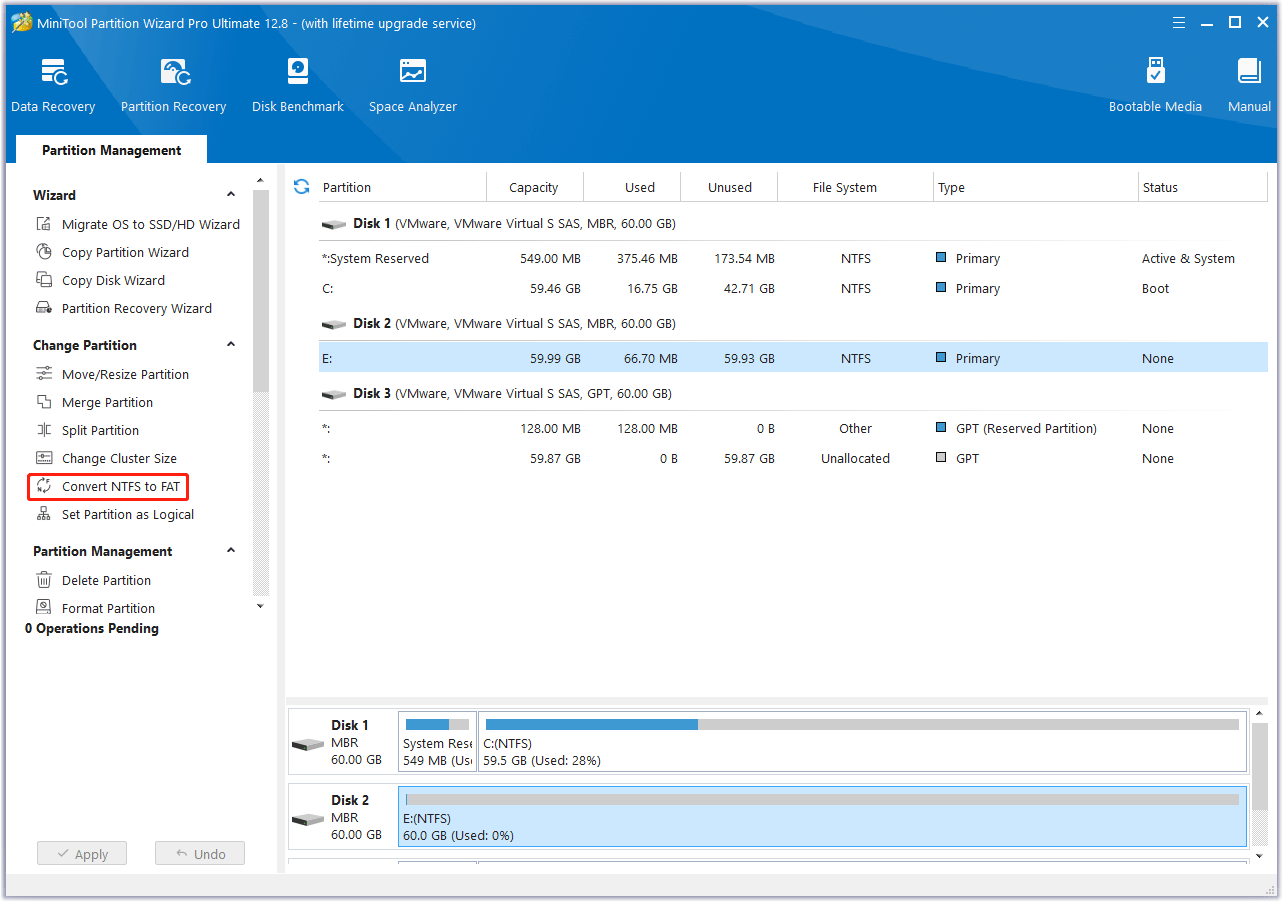The width and height of the screenshot is (1282, 902).
Task: Select the 128.00 MB reserved partition row
Action: point(793,428)
